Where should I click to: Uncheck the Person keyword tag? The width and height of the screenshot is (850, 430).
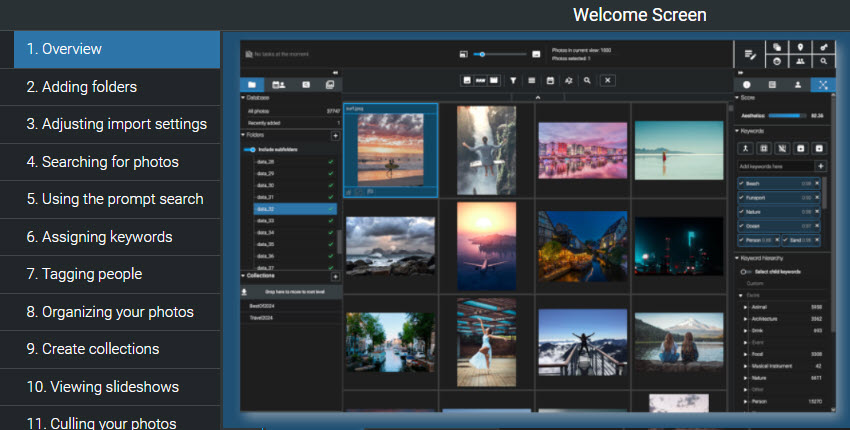[742, 240]
